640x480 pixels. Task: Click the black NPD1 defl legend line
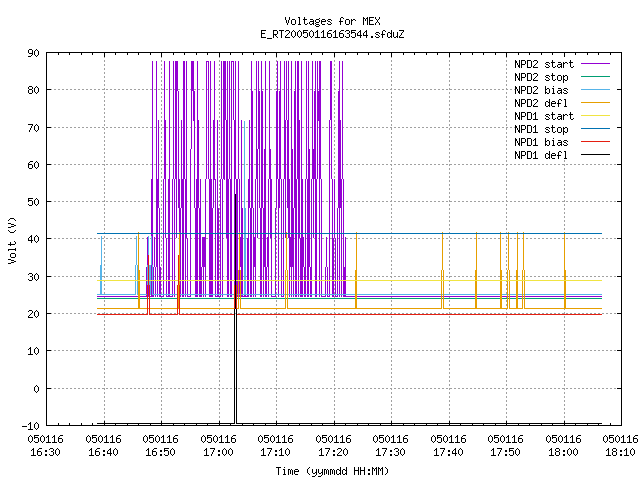[595, 155]
